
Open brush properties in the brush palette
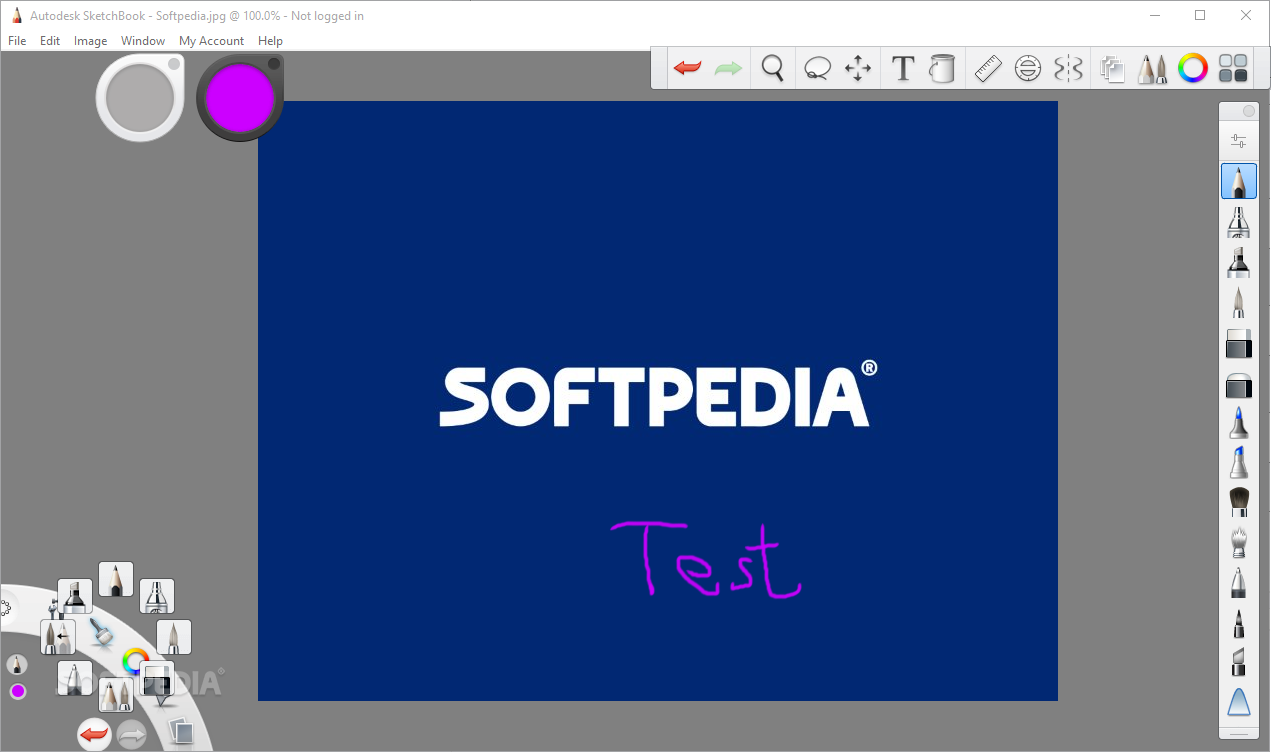click(1239, 141)
